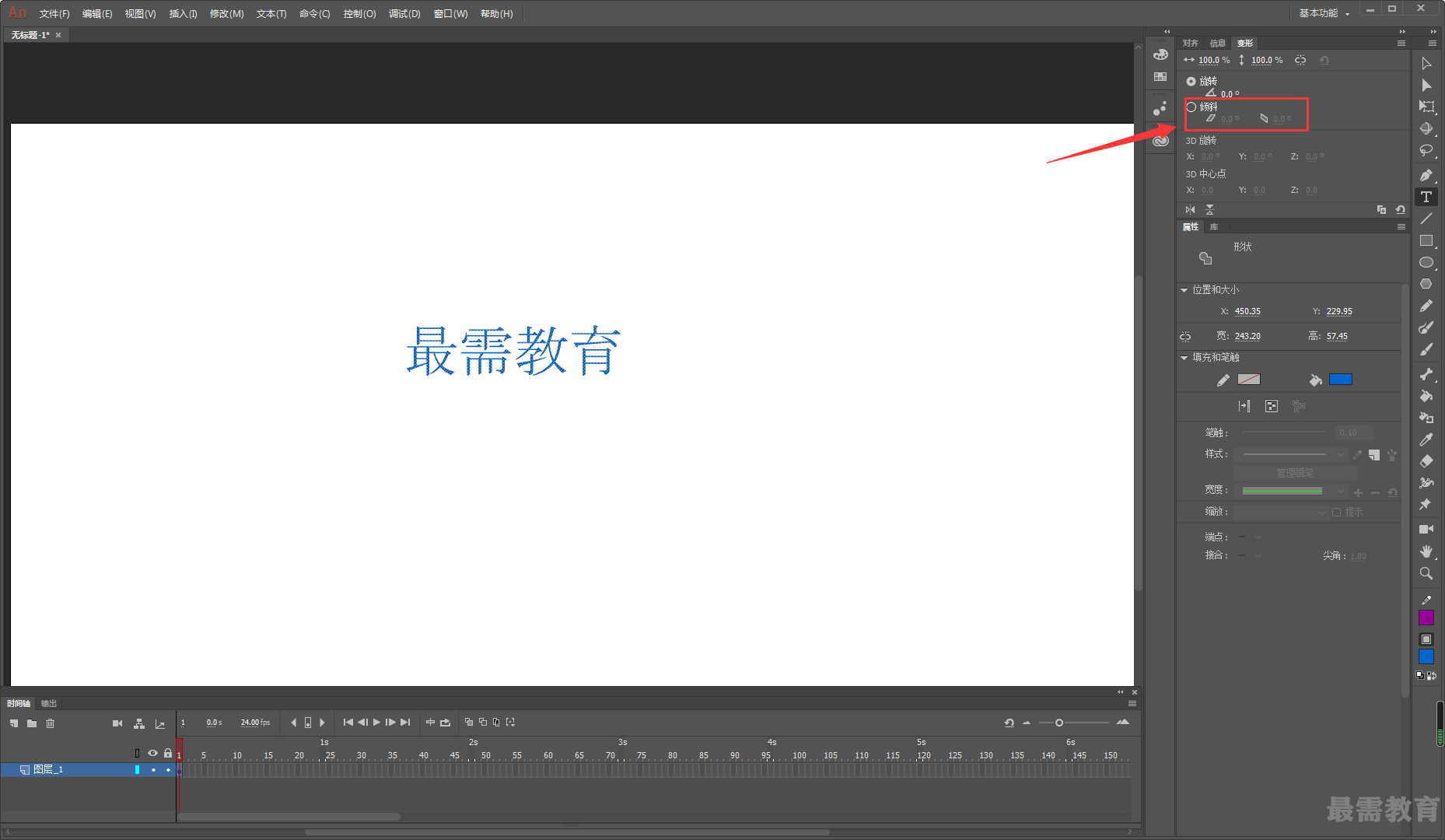The height and width of the screenshot is (840, 1445).
Task: Select the Eyedropper tool
Action: (x=1426, y=440)
